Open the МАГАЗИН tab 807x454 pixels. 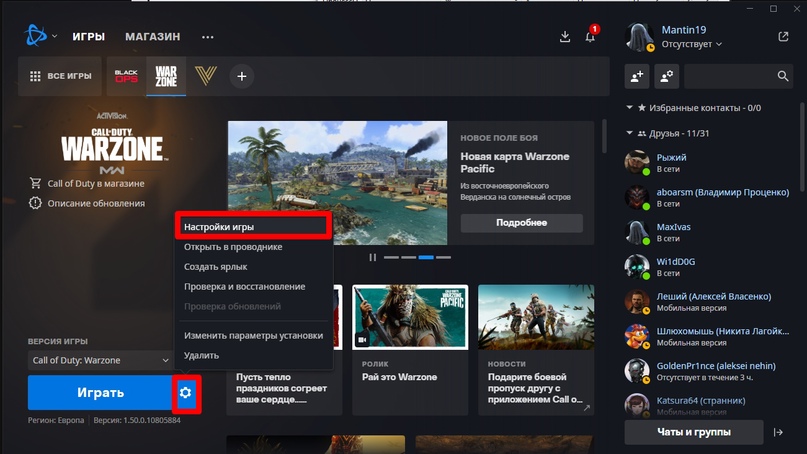point(153,37)
